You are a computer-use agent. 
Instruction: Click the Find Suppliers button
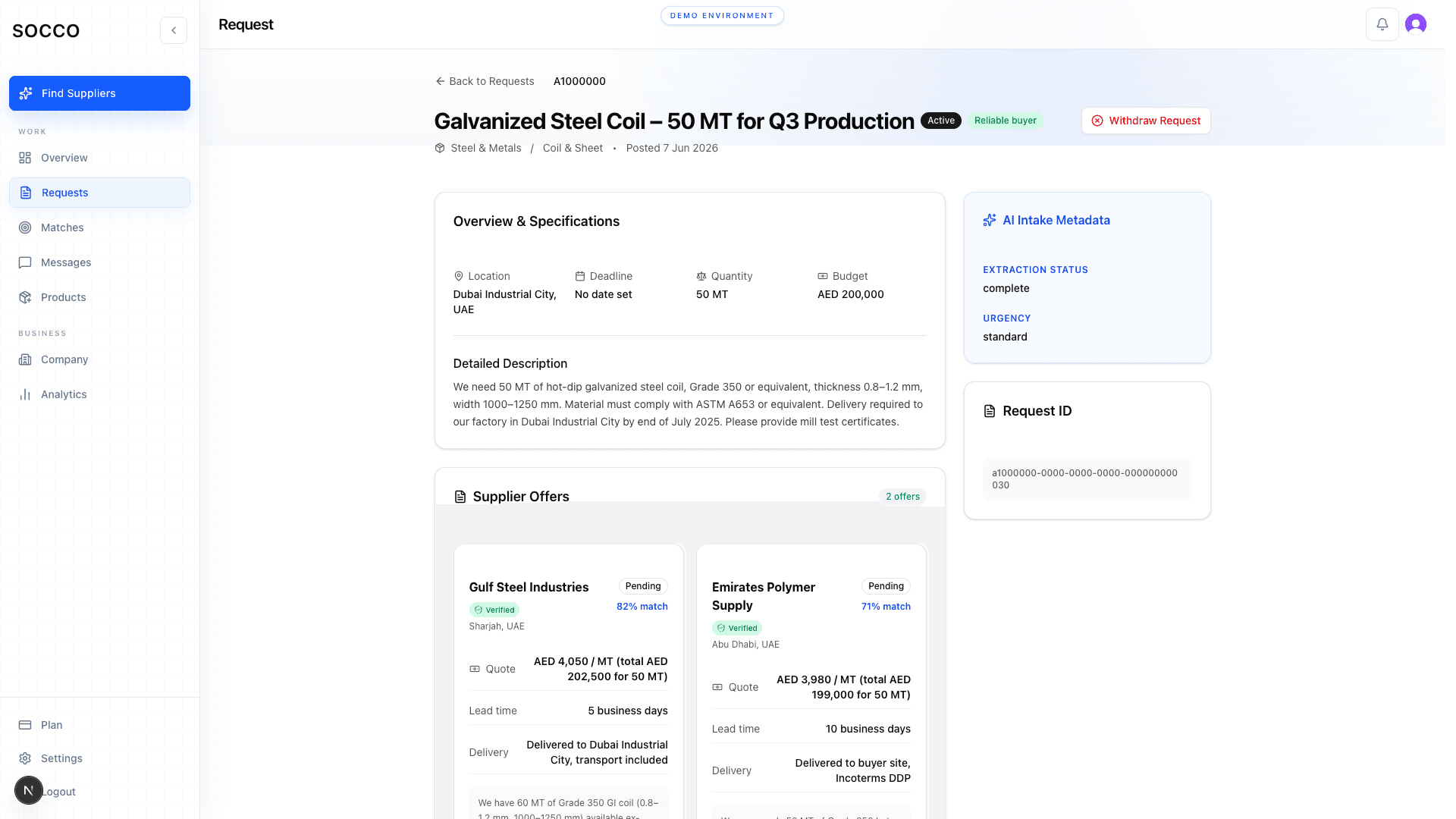[99, 93]
